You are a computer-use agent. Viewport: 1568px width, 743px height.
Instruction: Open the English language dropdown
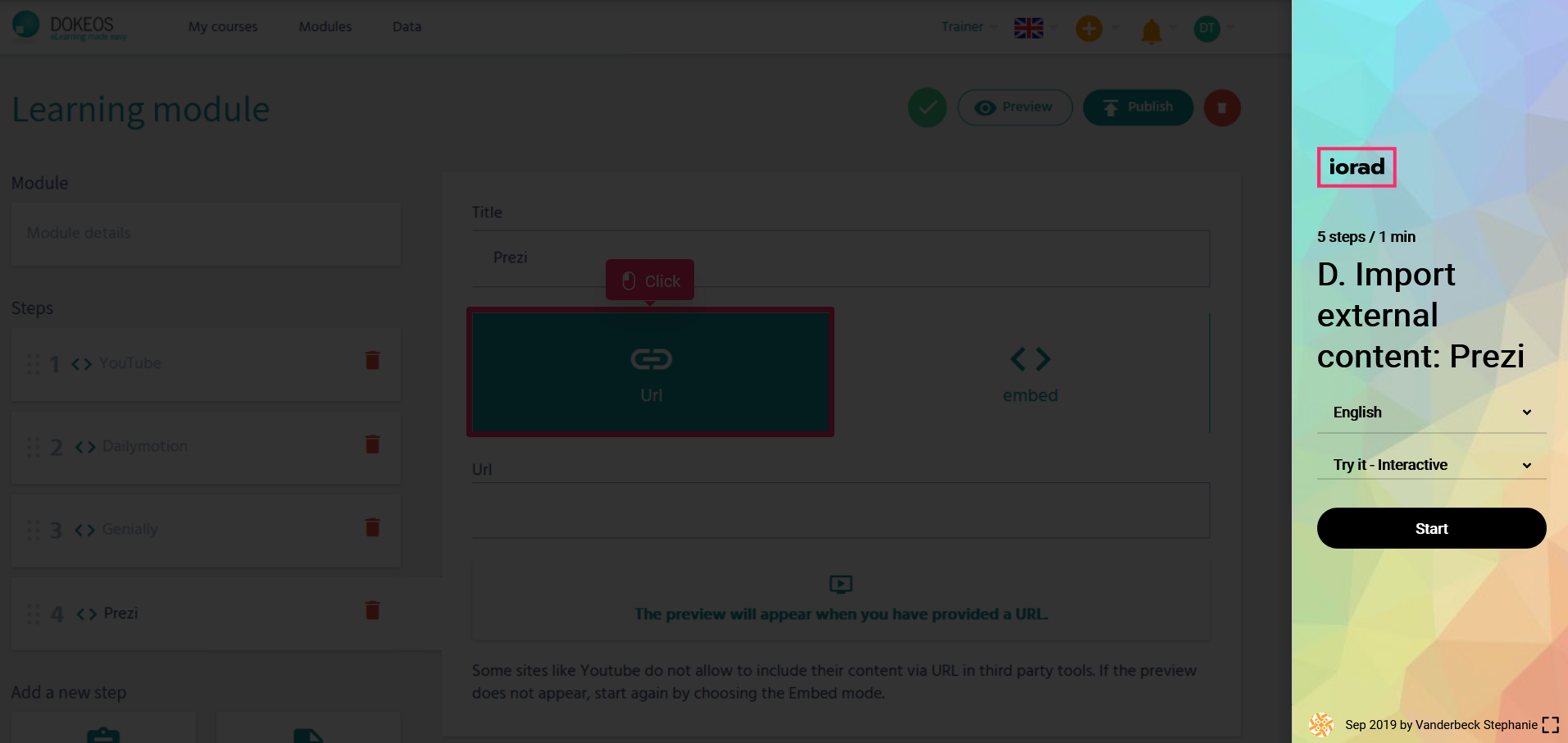tap(1431, 413)
